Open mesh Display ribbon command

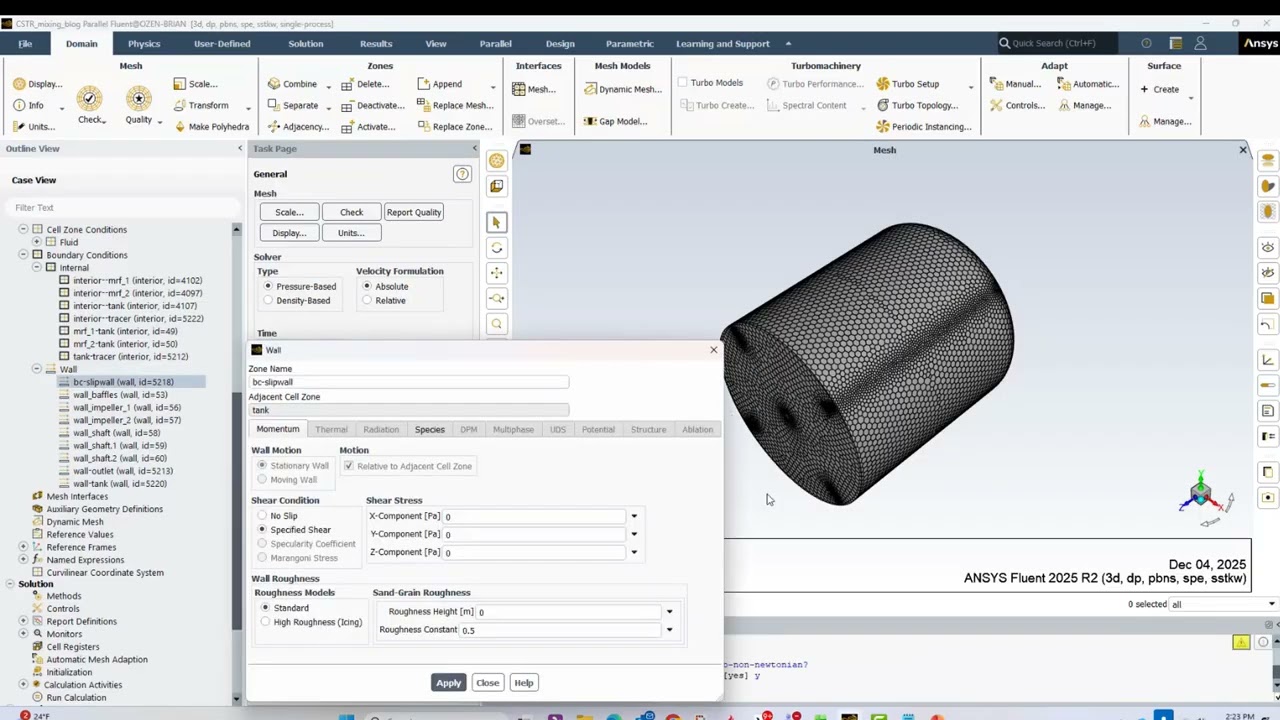(x=38, y=84)
